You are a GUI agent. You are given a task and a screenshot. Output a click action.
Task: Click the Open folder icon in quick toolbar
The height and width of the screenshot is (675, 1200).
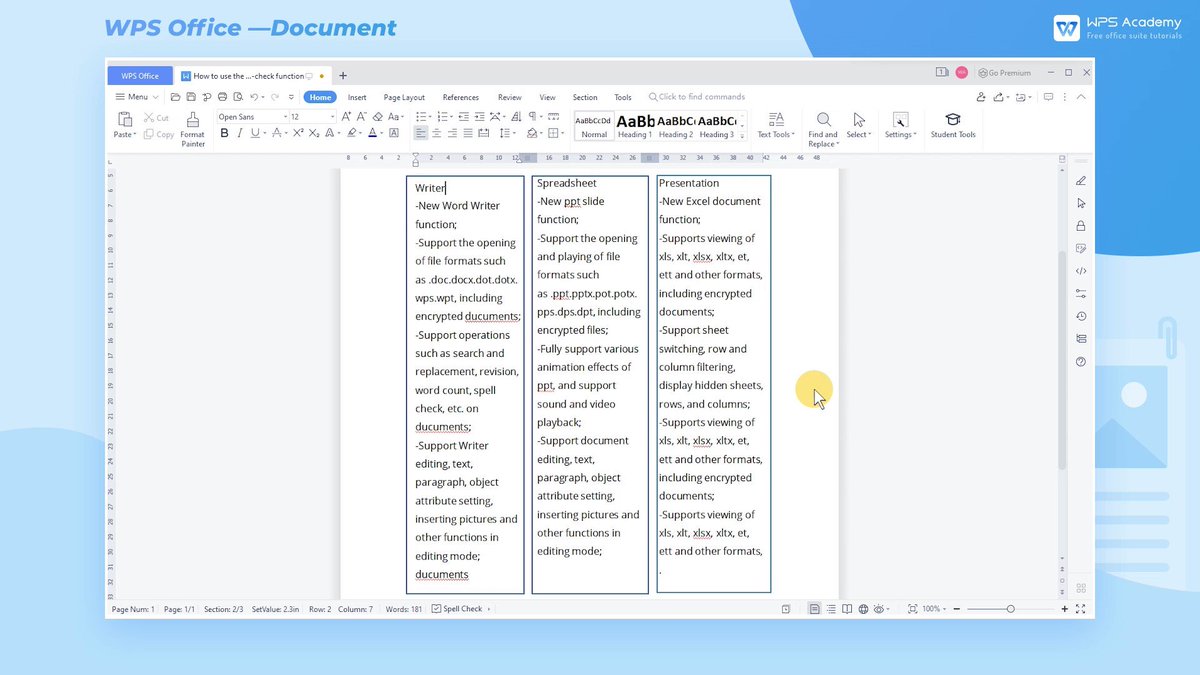176,97
